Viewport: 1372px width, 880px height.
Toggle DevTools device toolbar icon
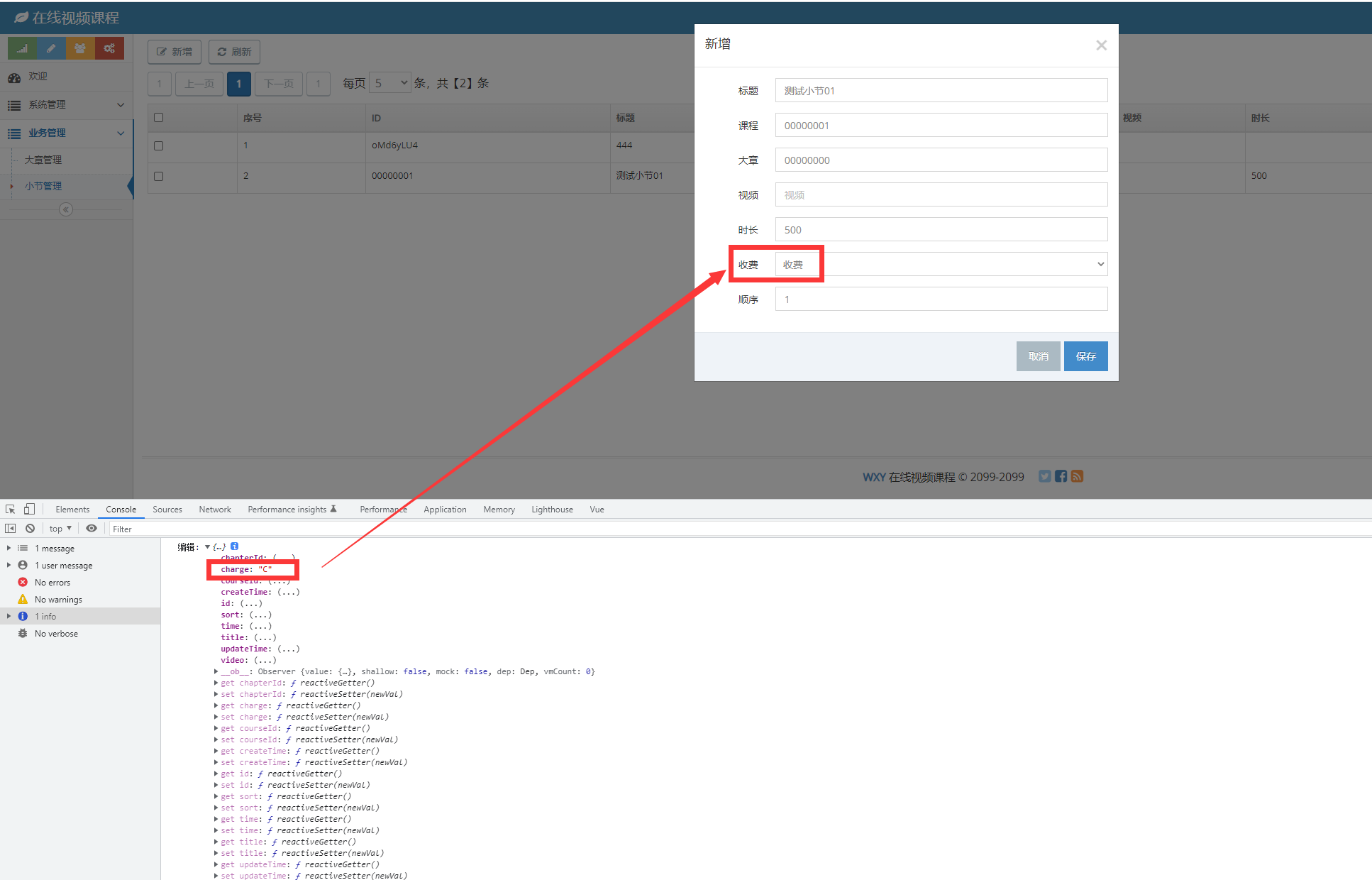(29, 509)
